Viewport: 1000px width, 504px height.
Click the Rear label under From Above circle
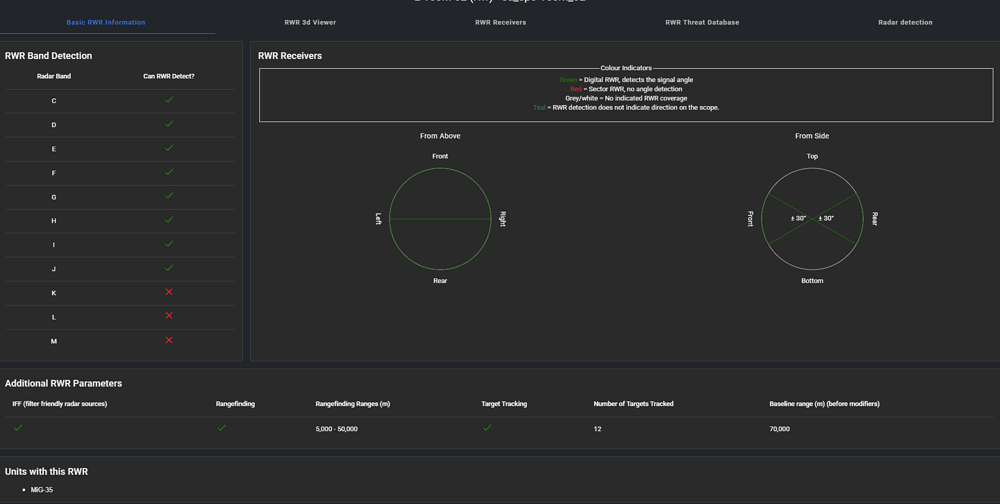click(440, 281)
